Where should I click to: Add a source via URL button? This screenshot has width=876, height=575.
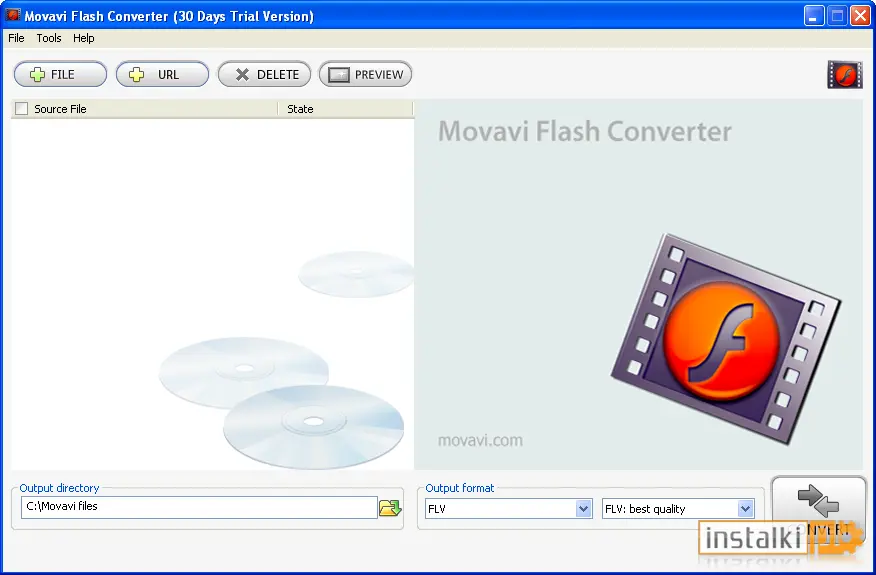pos(163,74)
